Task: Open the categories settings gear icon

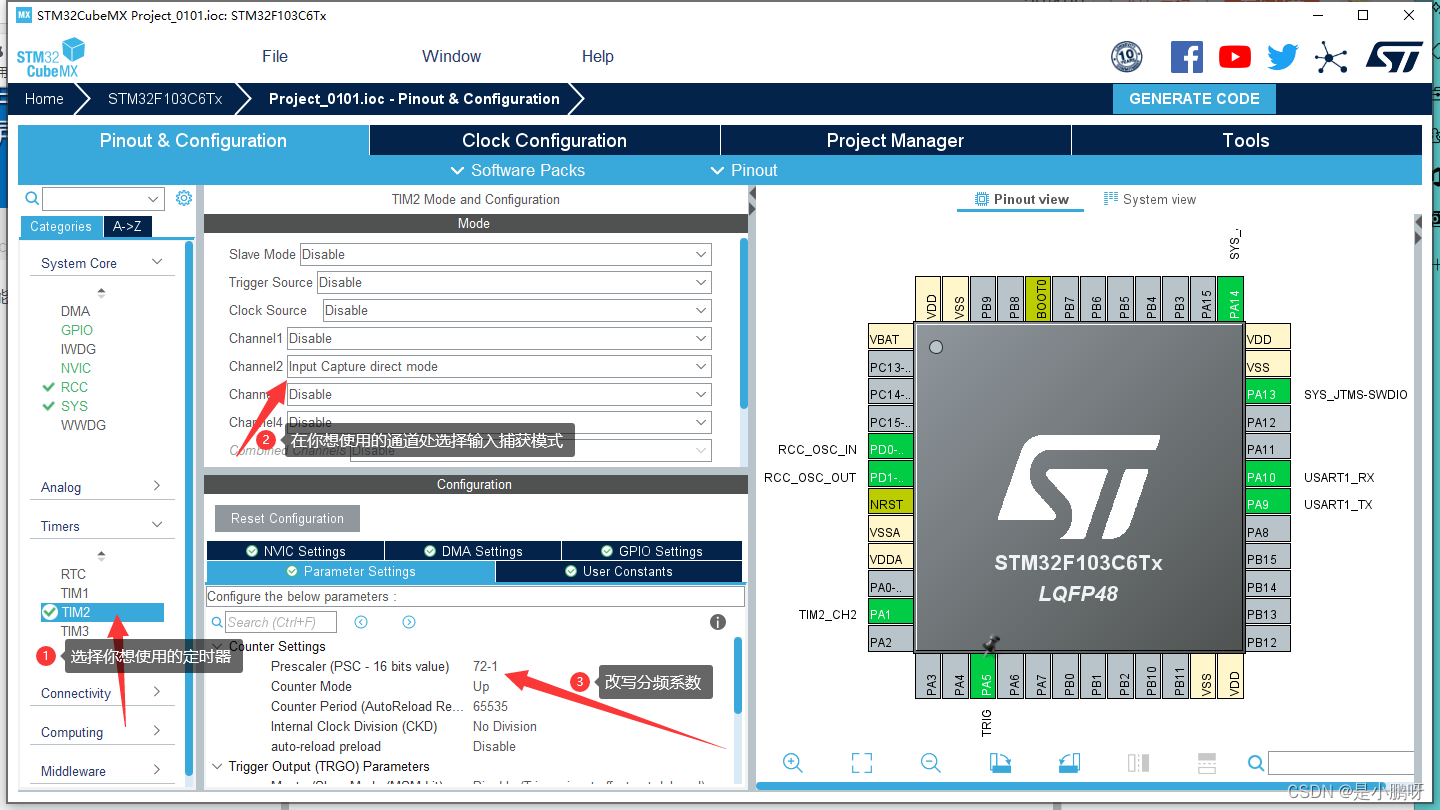Action: click(184, 198)
